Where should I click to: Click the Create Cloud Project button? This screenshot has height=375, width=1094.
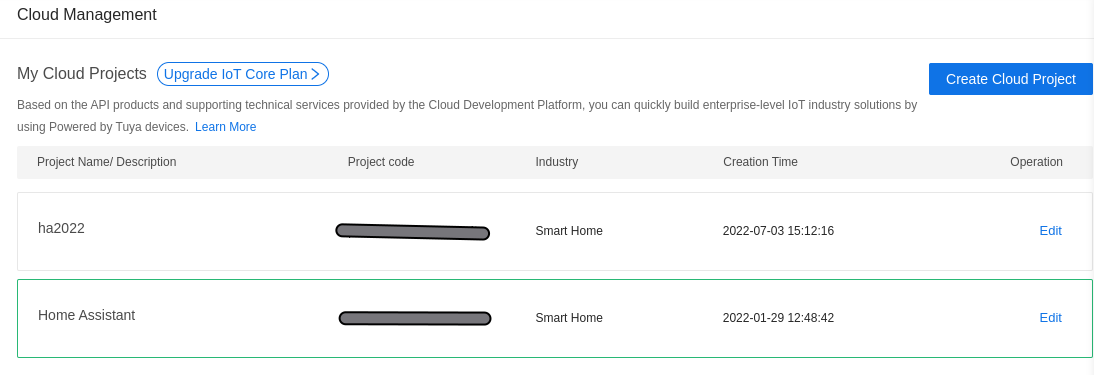tap(1010, 79)
